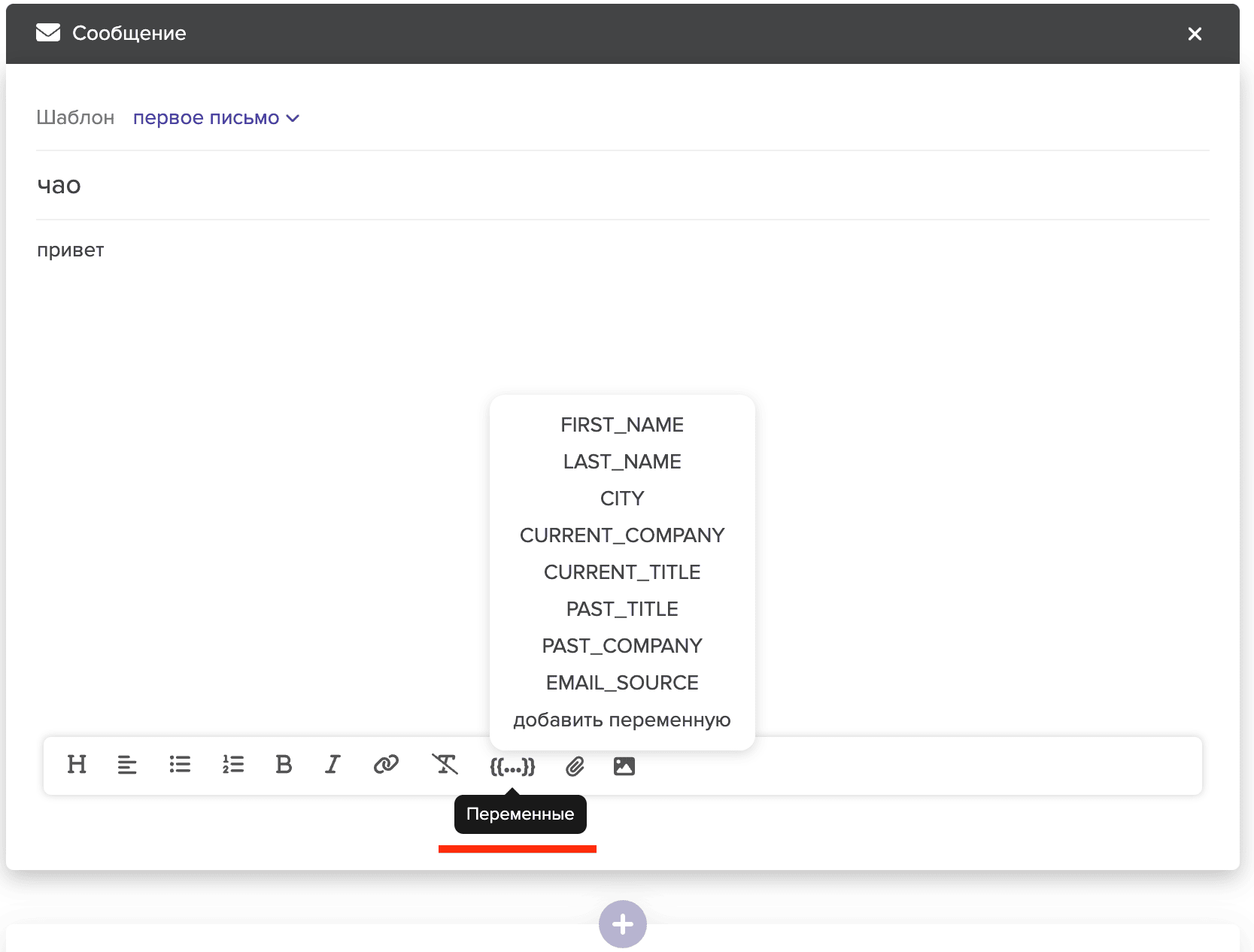The width and height of the screenshot is (1254, 952).
Task: Insert an image into the message
Action: [624, 766]
